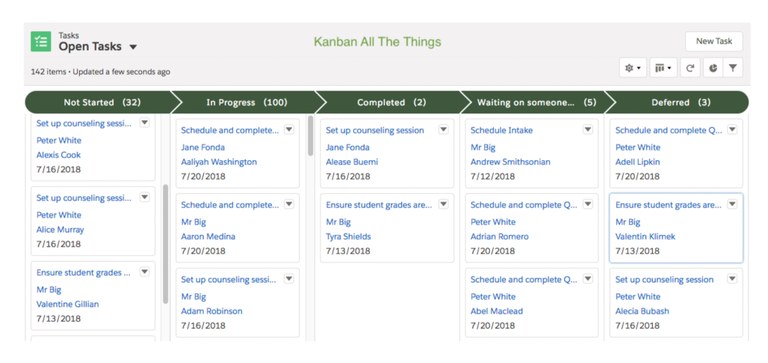Select the Not Started column header
This screenshot has width=768, height=363.
tap(100, 102)
